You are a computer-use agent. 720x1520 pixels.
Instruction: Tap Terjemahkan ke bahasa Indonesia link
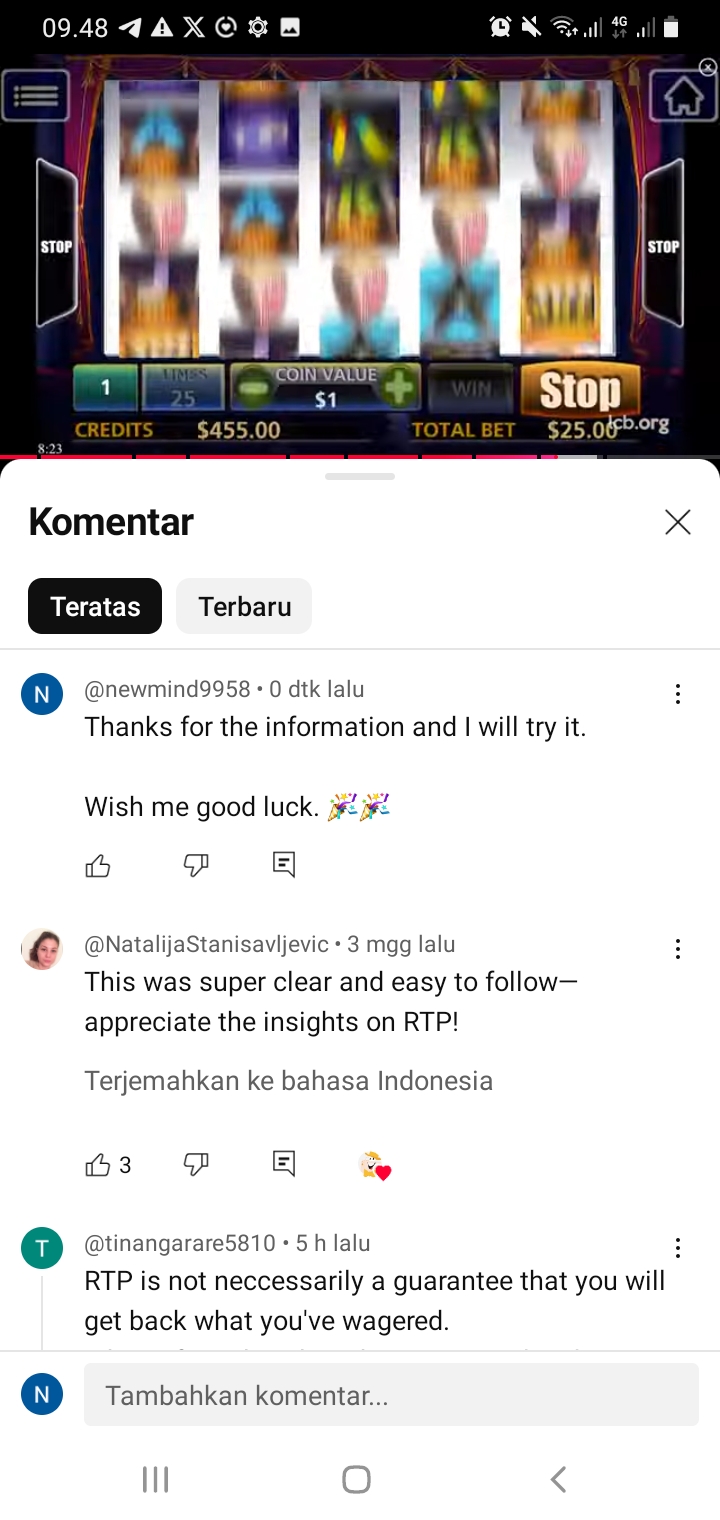(289, 1081)
